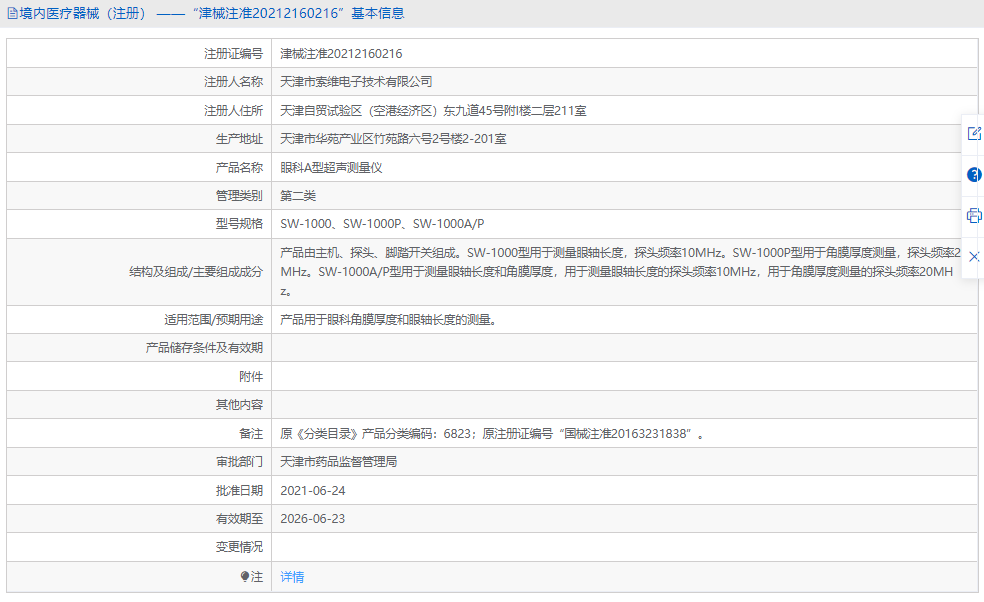Click the printer icon in the right sidebar
Screen dimensions: 984x602
coord(974,216)
